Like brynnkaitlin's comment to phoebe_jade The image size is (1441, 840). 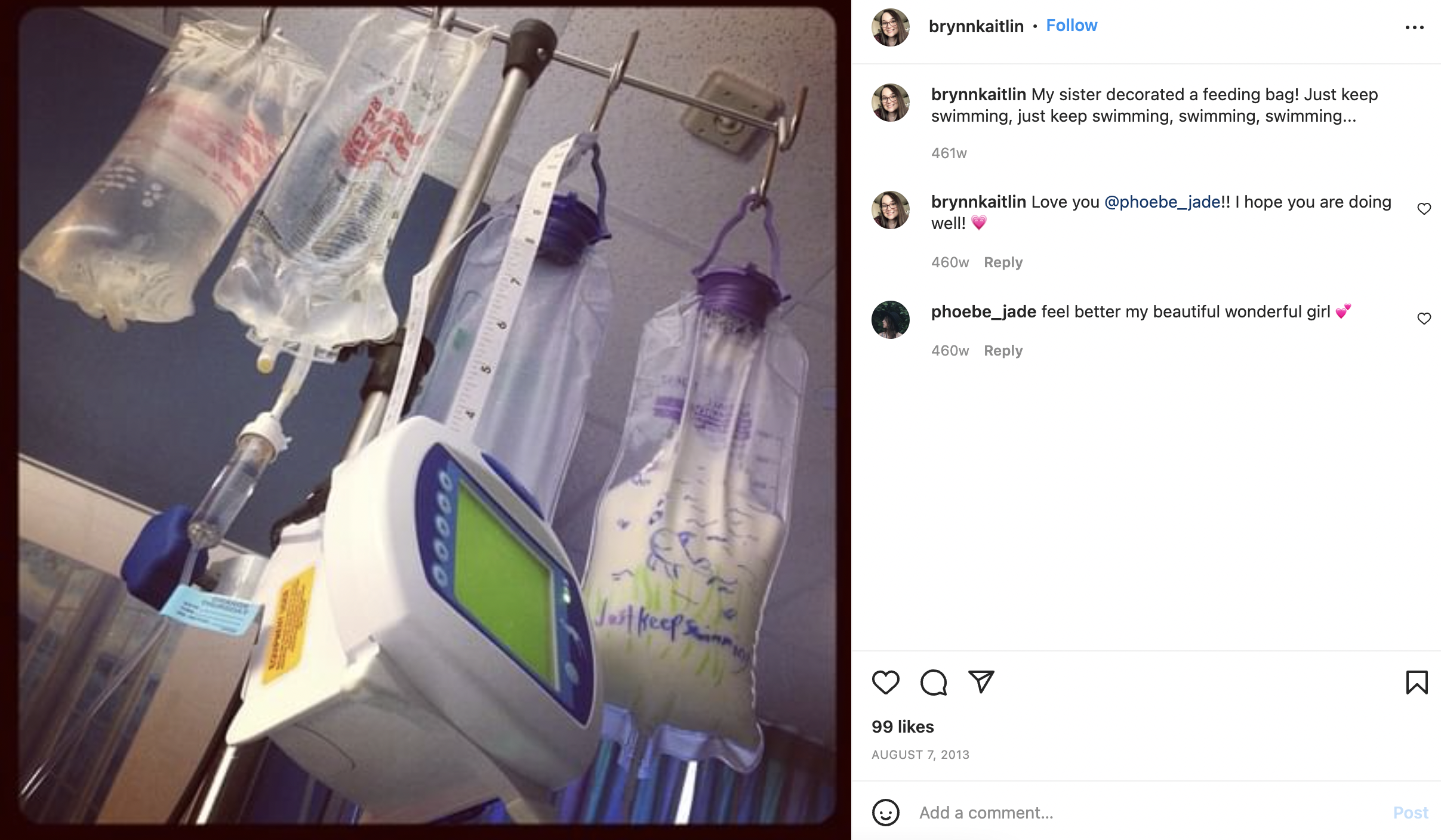tap(1424, 209)
